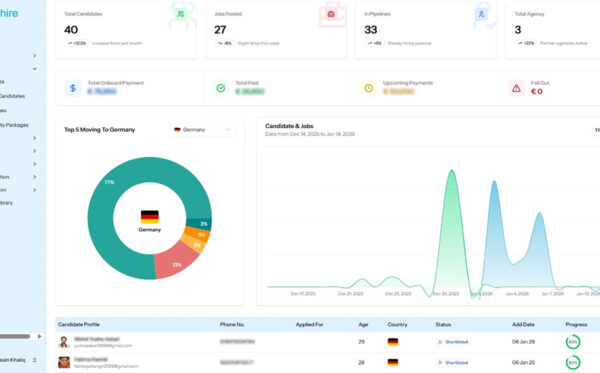600x373 pixels.
Task: Click the clock icon for Upcoming Payments
Action: (x=368, y=88)
